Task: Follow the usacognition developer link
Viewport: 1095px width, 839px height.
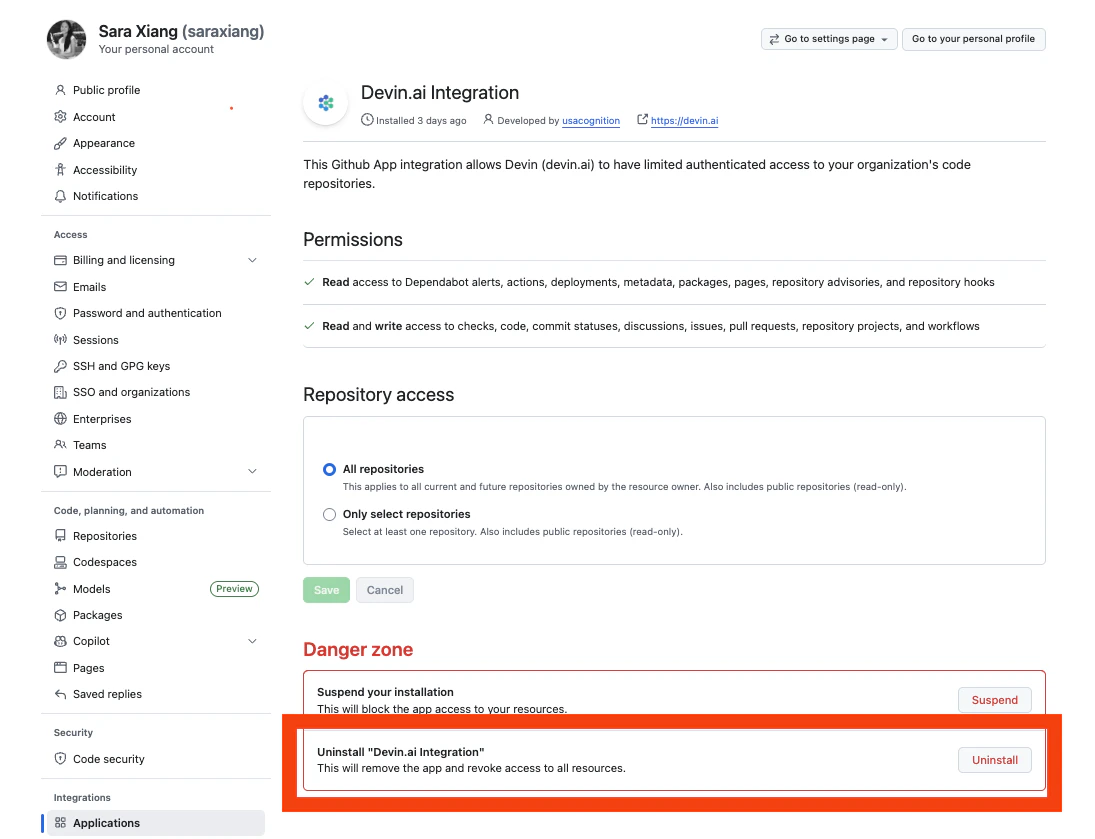Action: (590, 120)
